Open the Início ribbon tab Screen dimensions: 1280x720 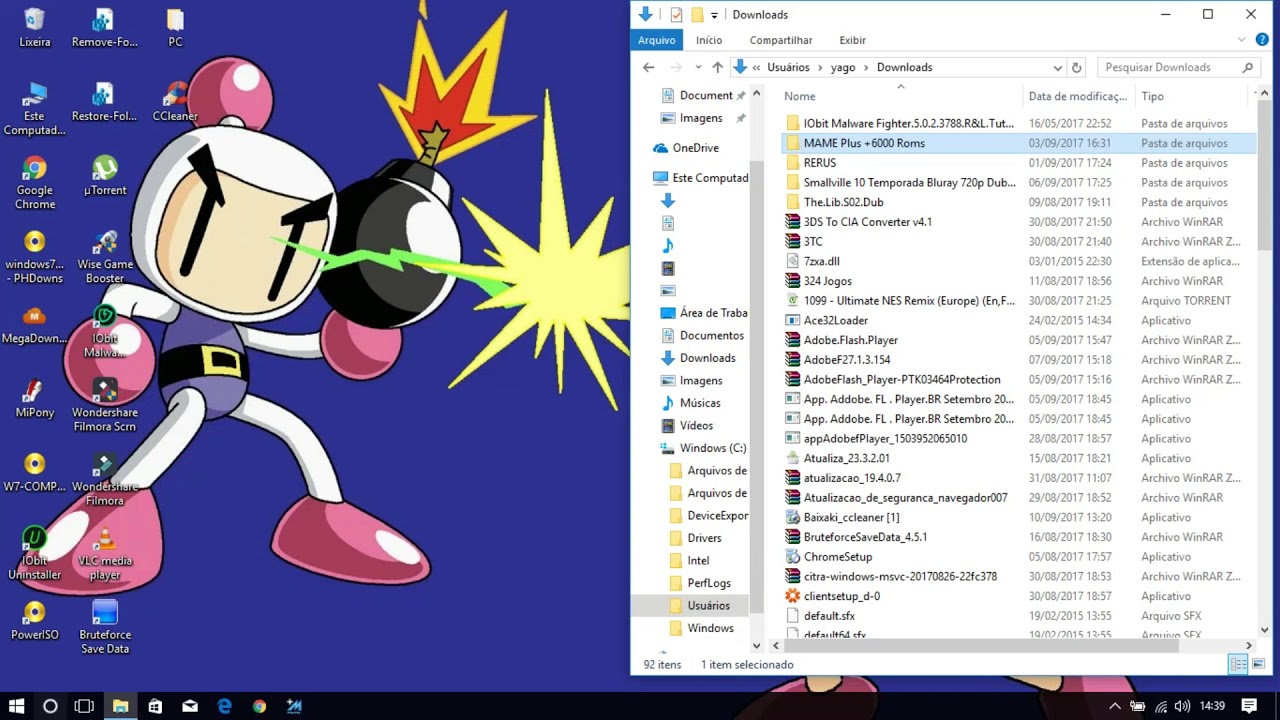pos(709,40)
